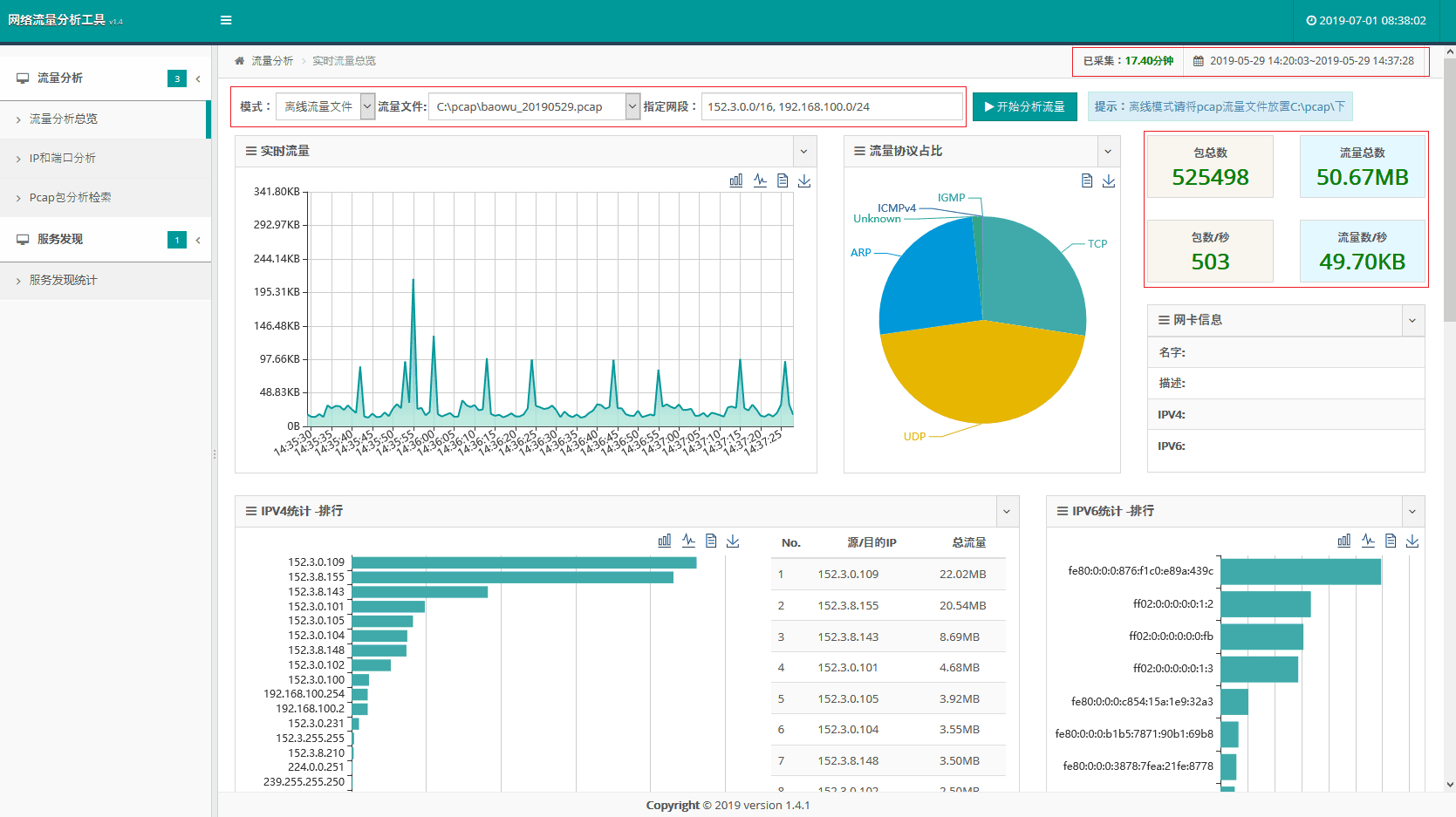1456x817 pixels.
Task: Show data view of IPV4 ranking chart
Action: pos(711,541)
